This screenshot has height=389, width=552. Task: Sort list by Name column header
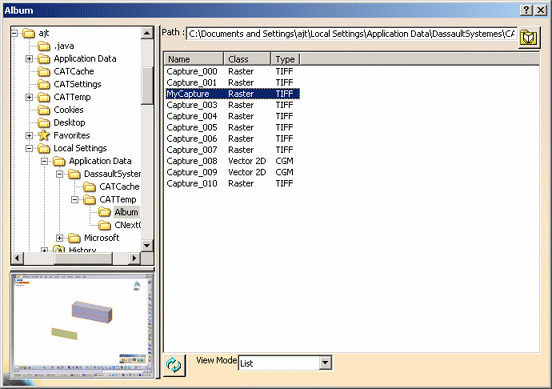(194, 59)
